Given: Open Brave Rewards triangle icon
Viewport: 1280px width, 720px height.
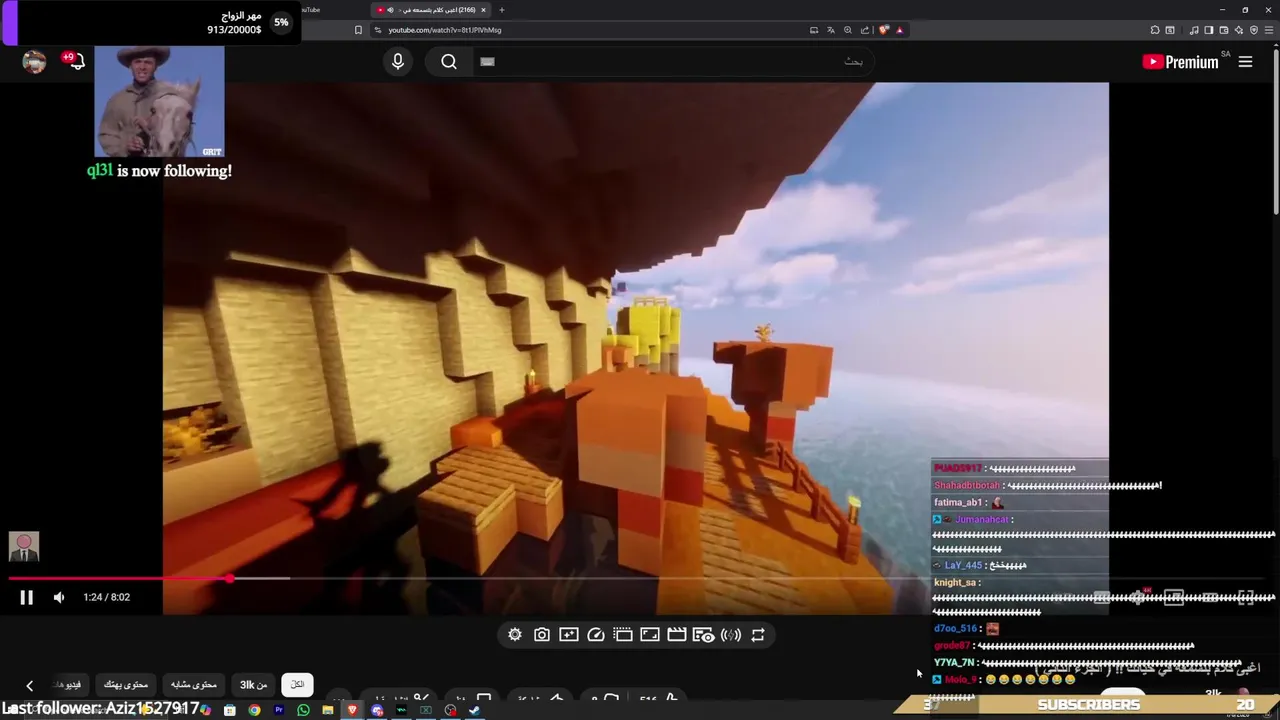Looking at the screenshot, I should click(899, 30).
